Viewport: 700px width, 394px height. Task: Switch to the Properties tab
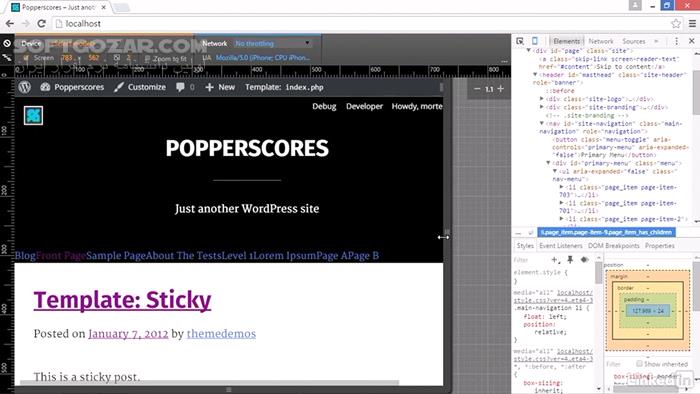(x=660, y=246)
